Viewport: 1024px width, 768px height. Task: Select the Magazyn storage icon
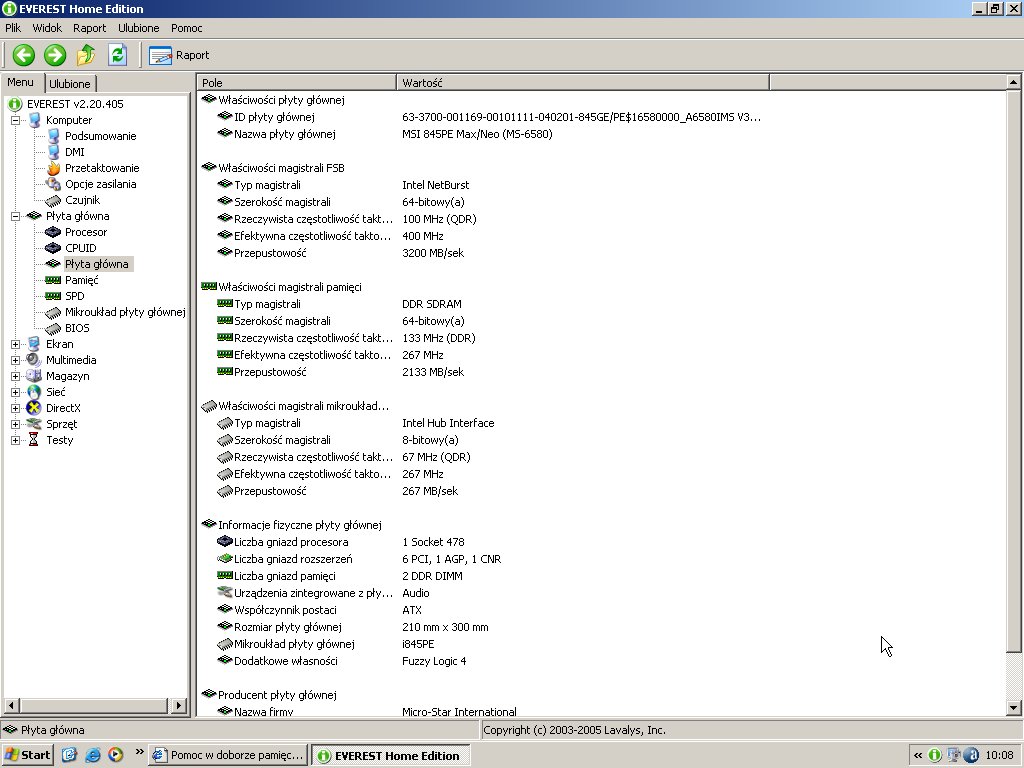(x=34, y=376)
